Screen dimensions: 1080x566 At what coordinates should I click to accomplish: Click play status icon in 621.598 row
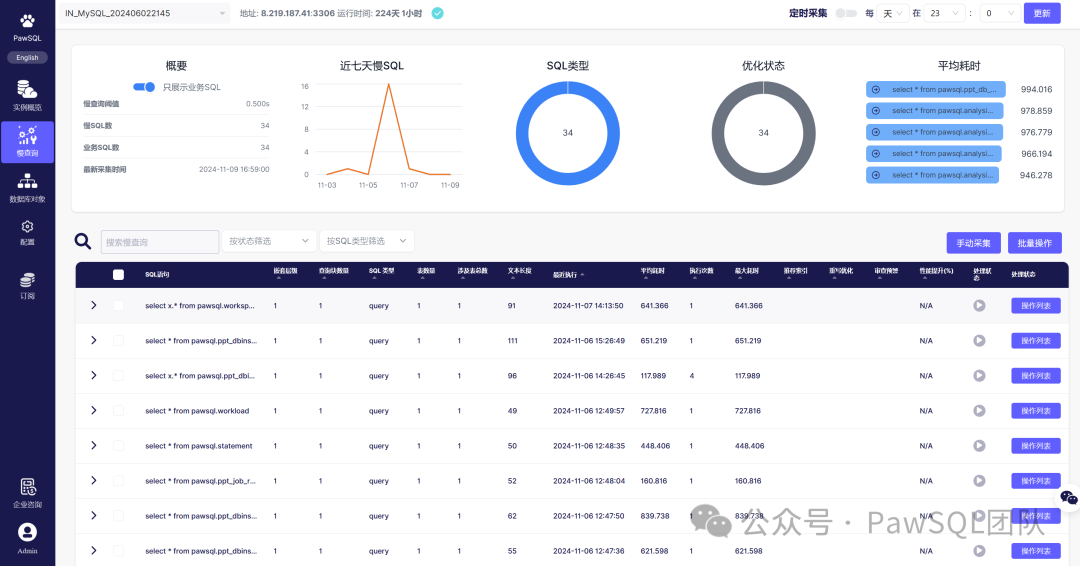pos(979,551)
